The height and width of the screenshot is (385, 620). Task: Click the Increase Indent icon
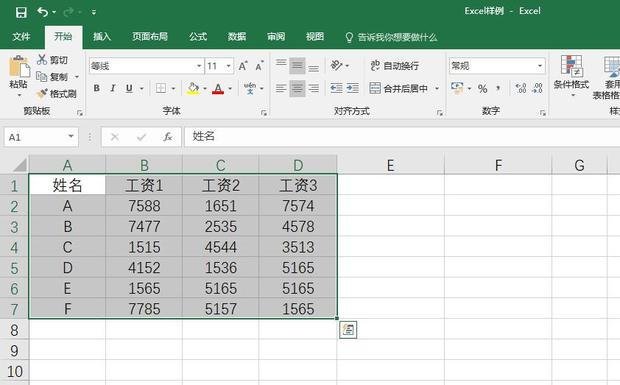tap(352, 88)
